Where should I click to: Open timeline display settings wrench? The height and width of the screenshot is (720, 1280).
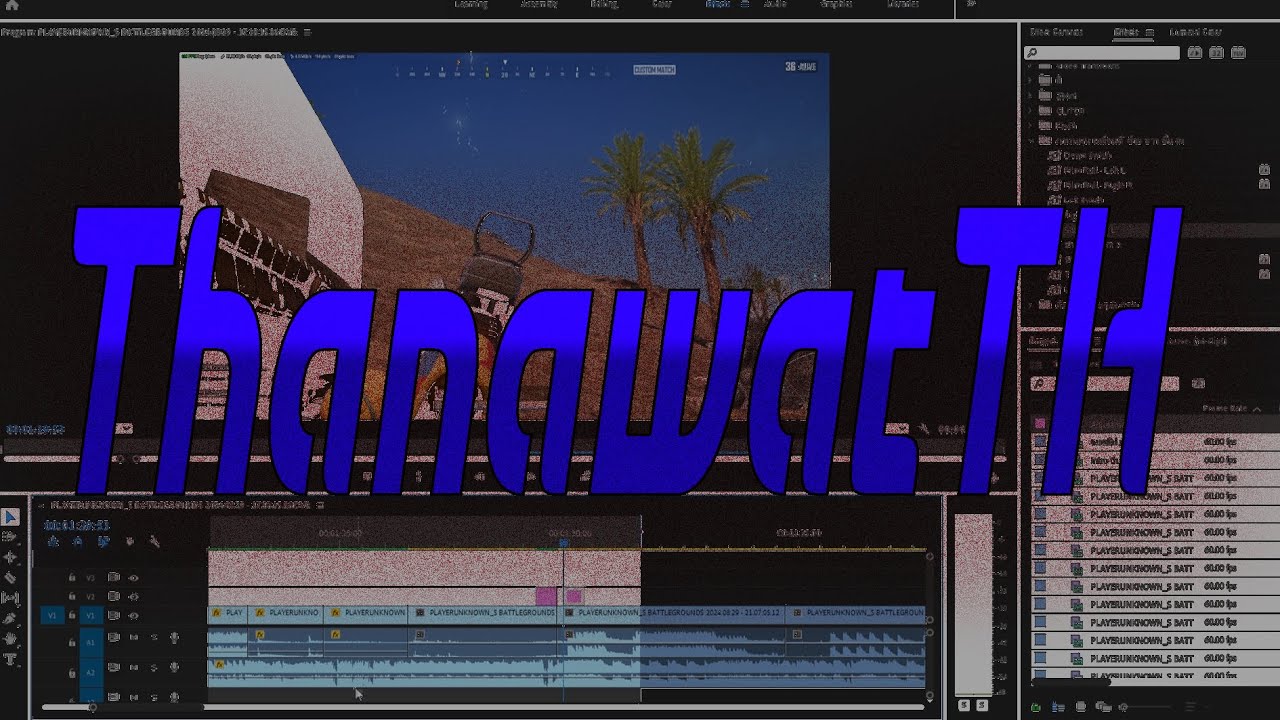tap(154, 541)
